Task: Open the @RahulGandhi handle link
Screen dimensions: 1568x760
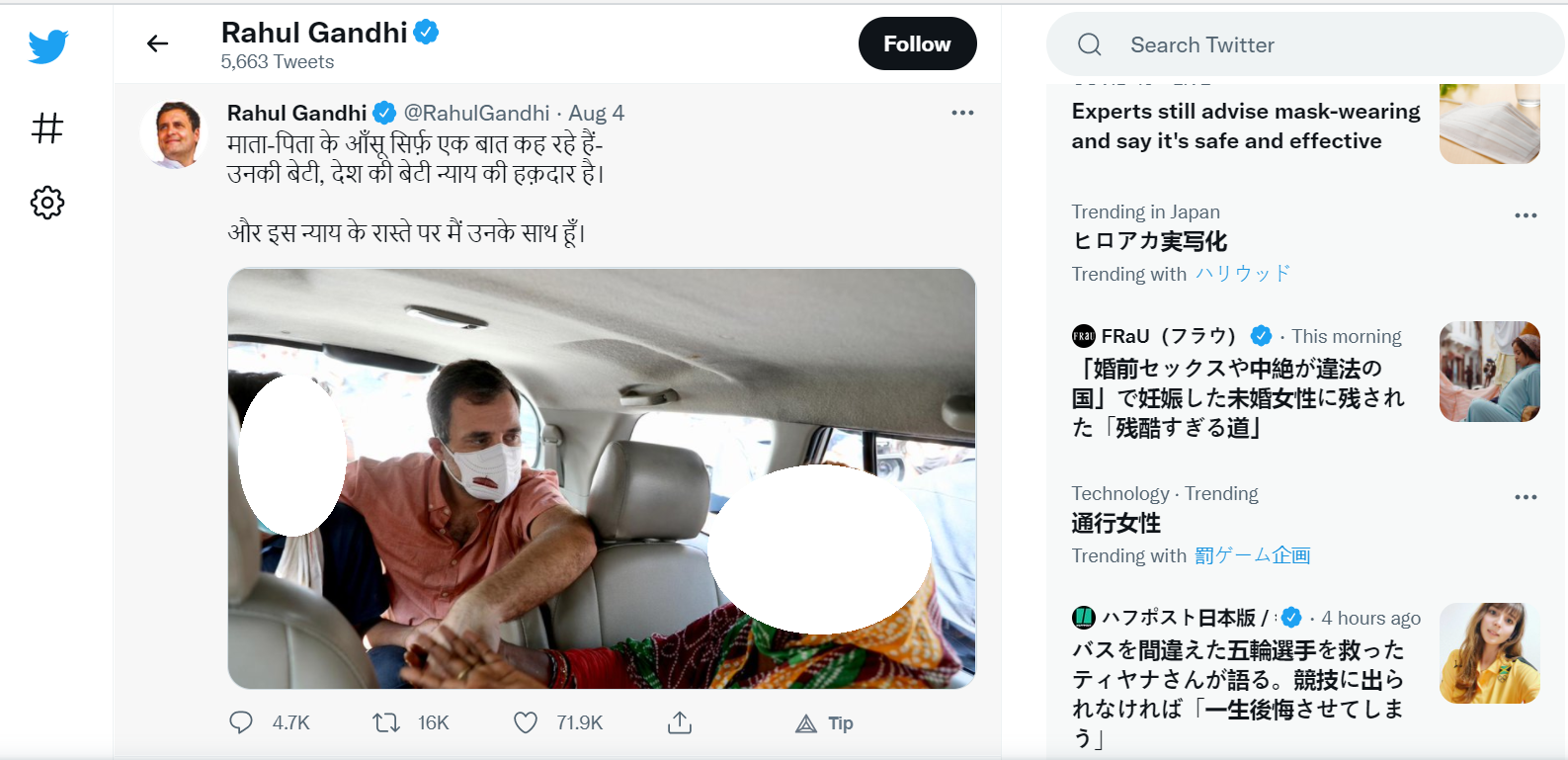Action: (476, 113)
